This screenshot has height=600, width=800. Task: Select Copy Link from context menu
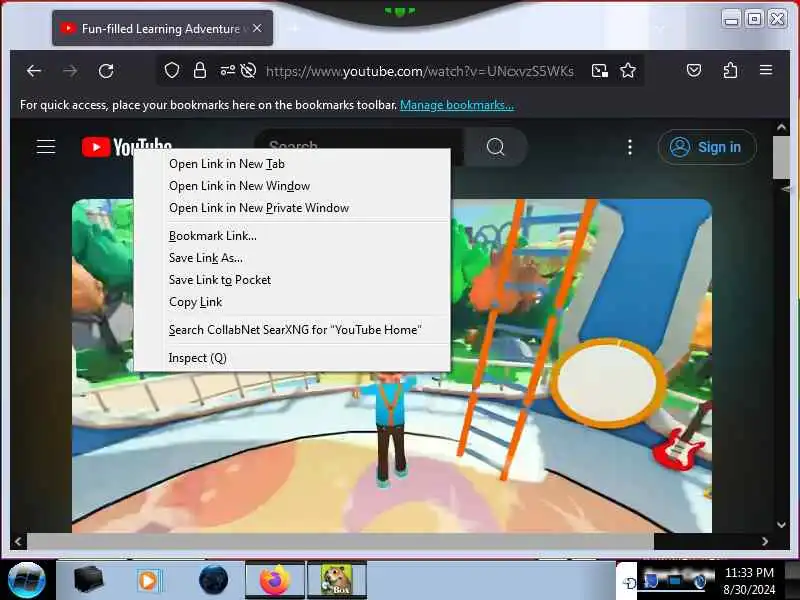pos(292,302)
